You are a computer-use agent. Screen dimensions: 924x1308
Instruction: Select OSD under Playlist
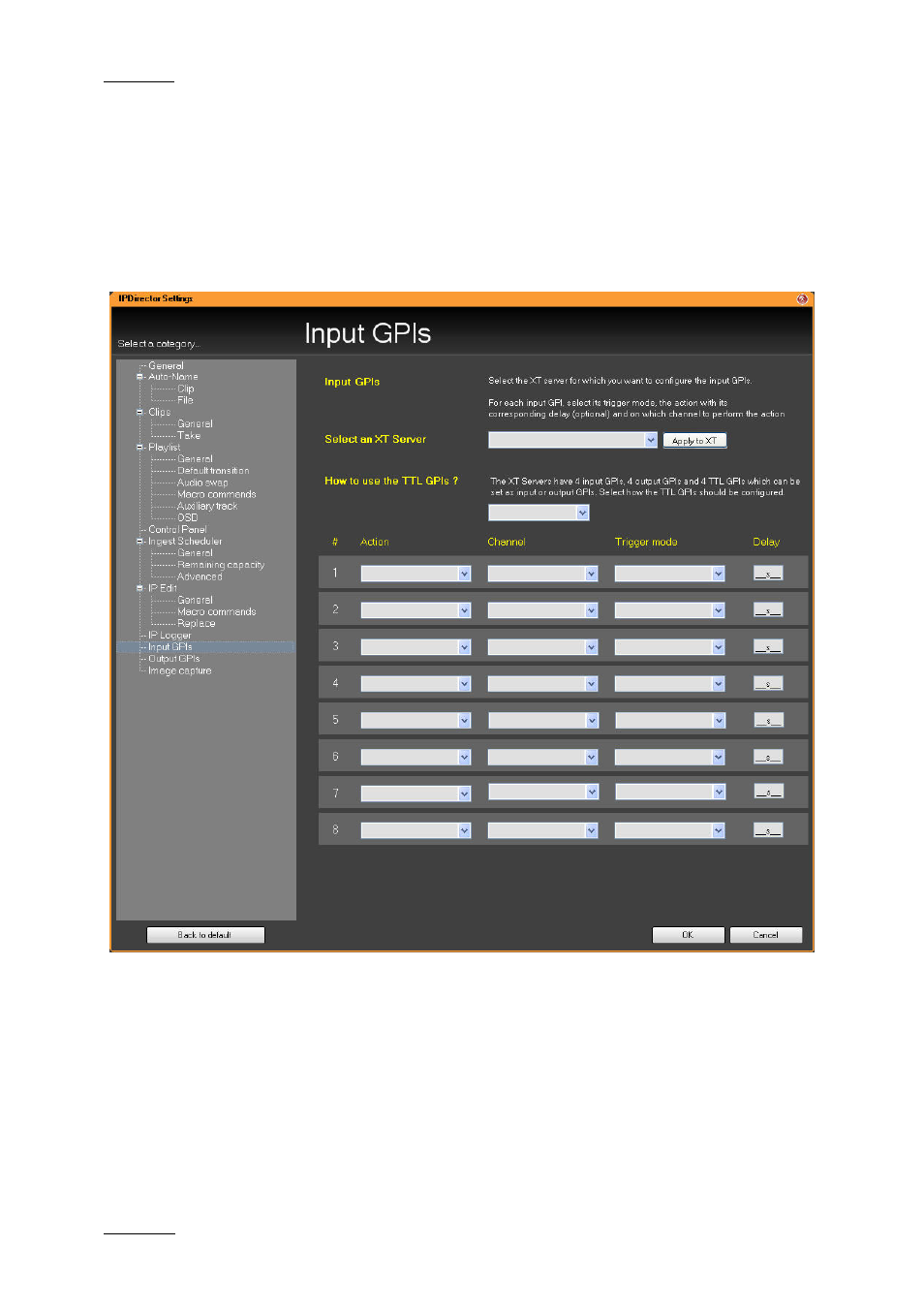click(x=187, y=518)
